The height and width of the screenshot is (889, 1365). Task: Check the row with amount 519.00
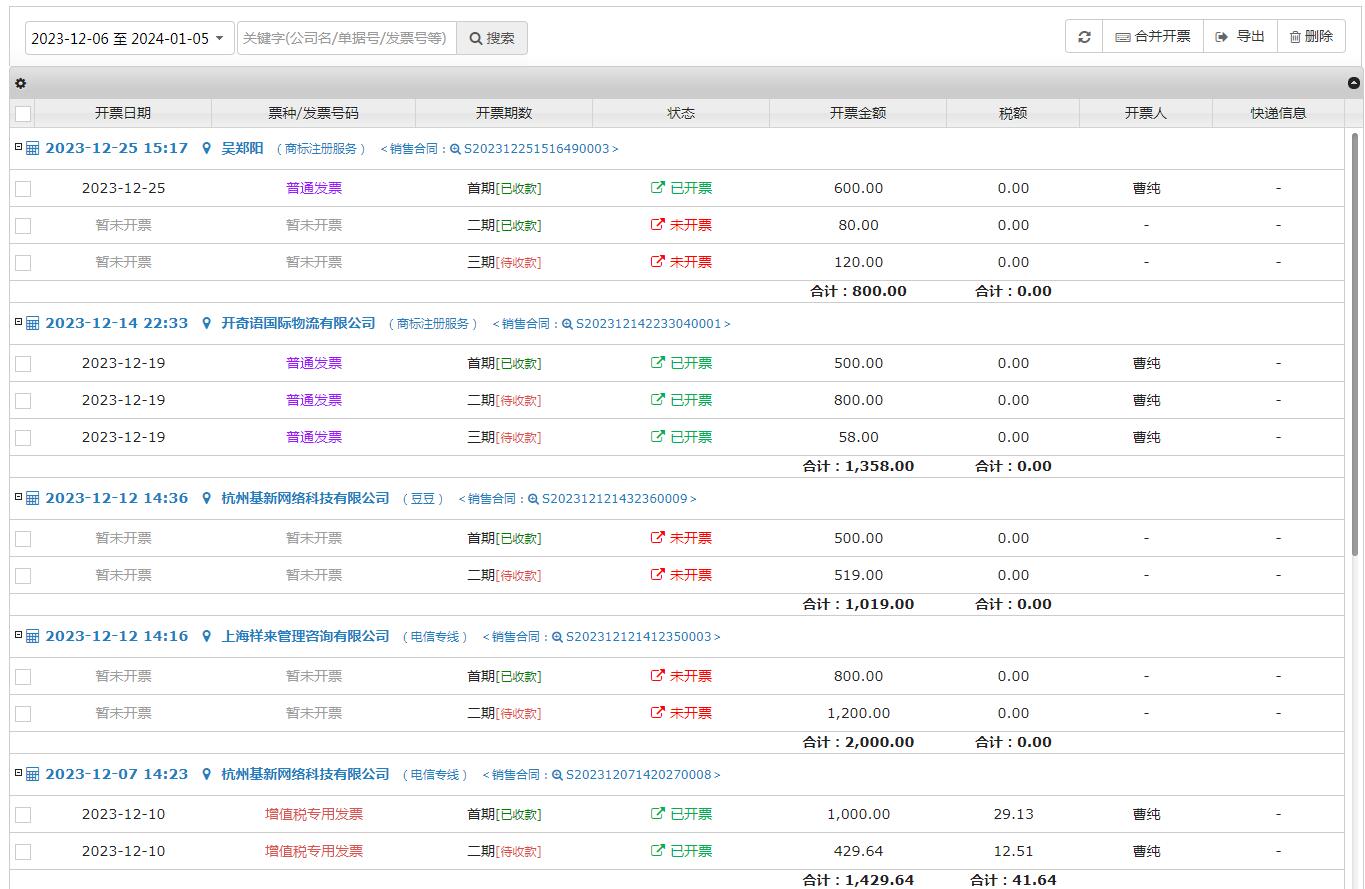pyautogui.click(x=23, y=576)
